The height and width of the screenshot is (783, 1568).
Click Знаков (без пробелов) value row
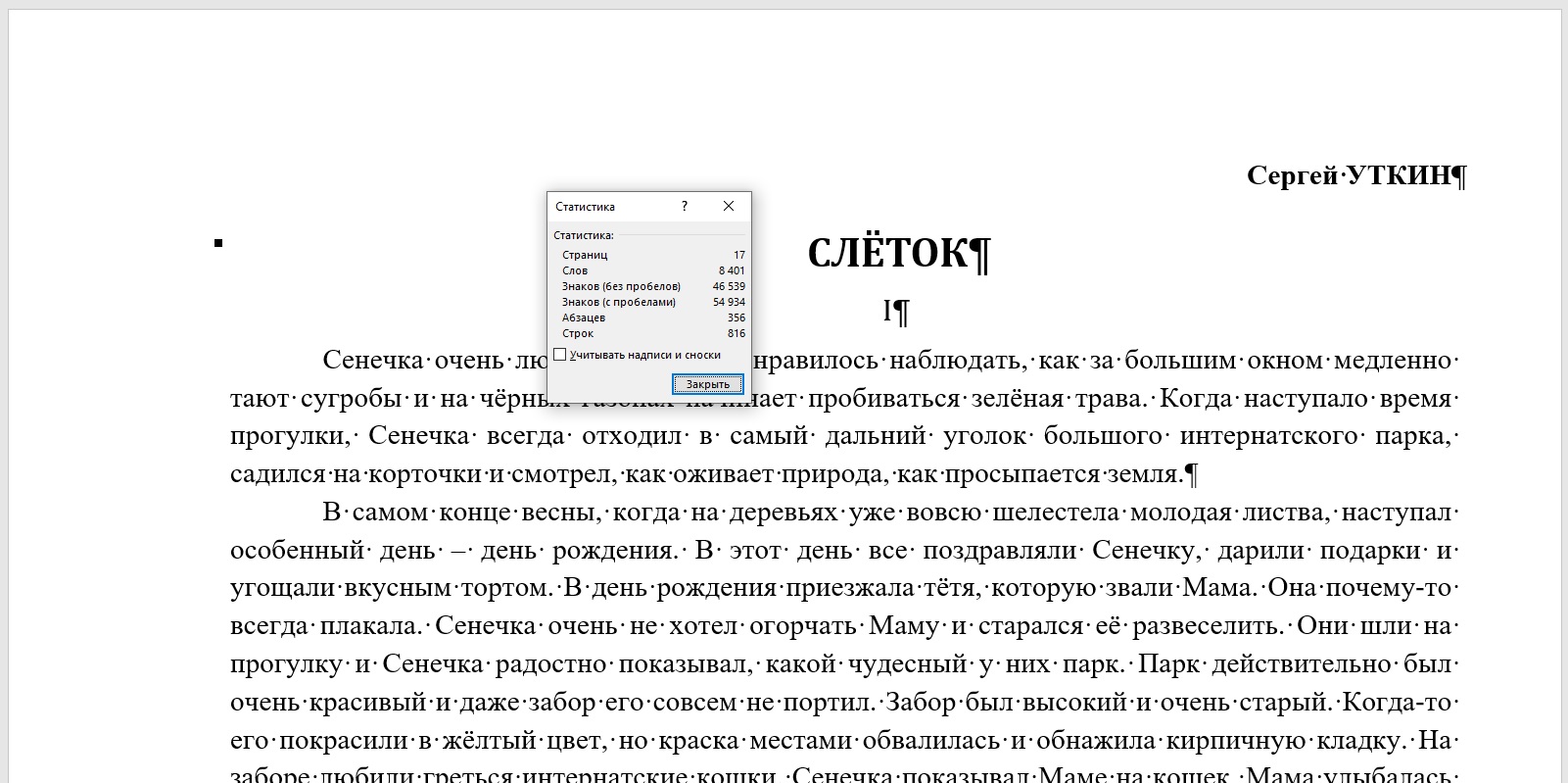point(653,286)
